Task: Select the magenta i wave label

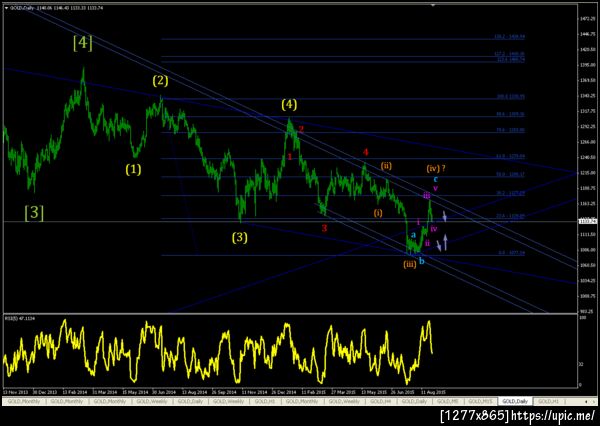Action: click(418, 222)
